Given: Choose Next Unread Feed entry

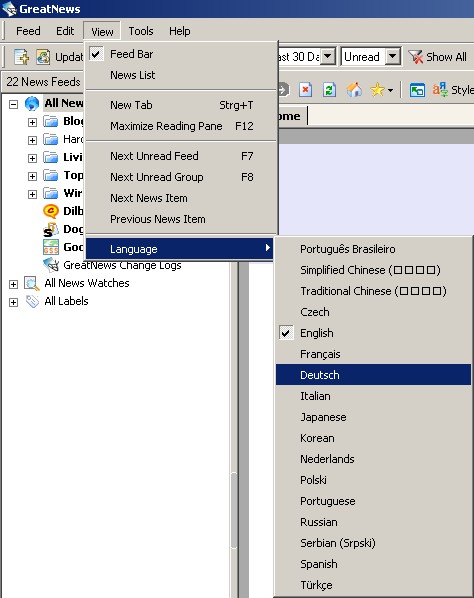Looking at the screenshot, I should click(182, 156).
